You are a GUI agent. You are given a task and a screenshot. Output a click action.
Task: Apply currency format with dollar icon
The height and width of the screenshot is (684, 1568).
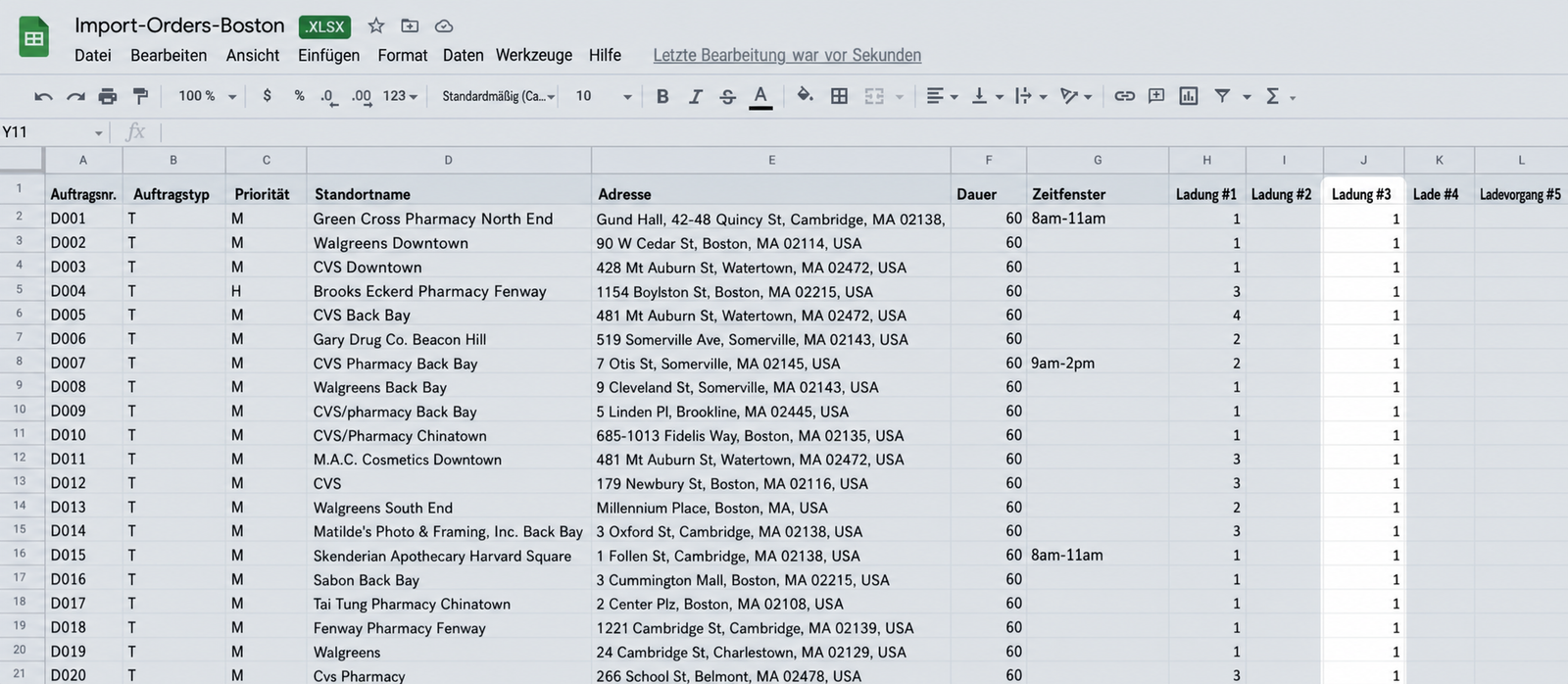pos(267,95)
